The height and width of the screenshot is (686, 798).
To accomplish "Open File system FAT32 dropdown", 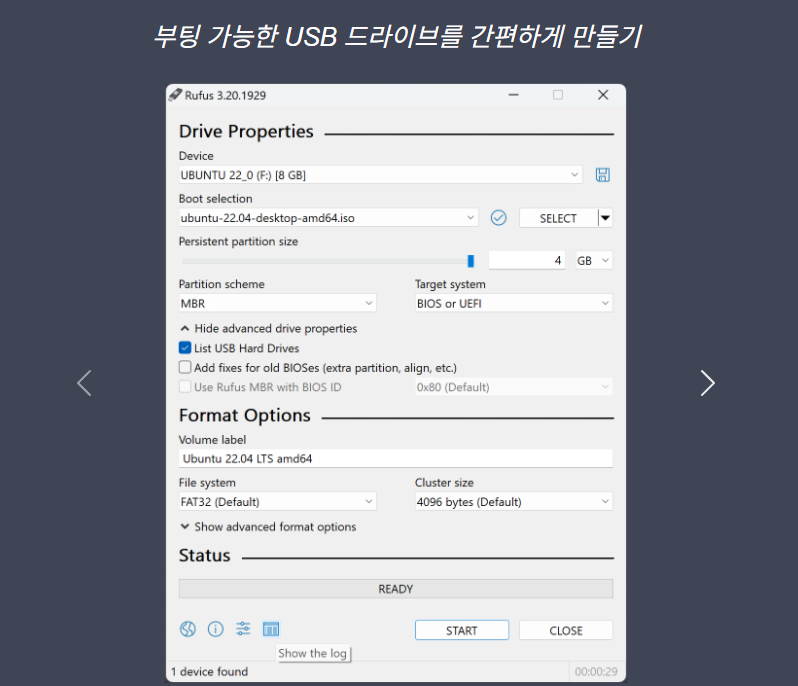I will [277, 502].
